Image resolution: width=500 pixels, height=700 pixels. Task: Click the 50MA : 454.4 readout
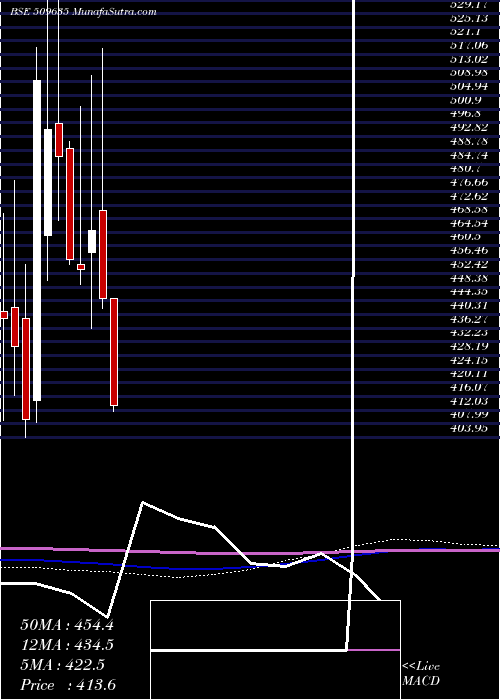pyautogui.click(x=67, y=625)
